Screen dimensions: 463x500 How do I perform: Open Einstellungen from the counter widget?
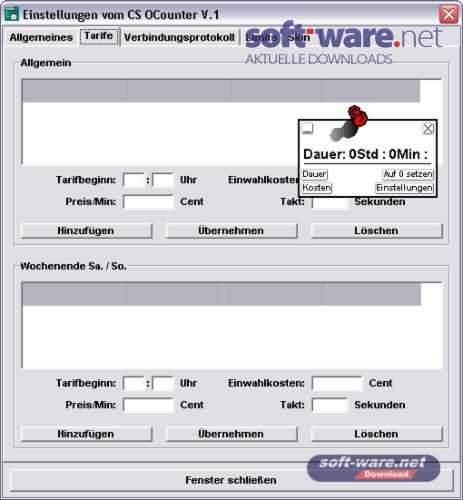click(404, 188)
